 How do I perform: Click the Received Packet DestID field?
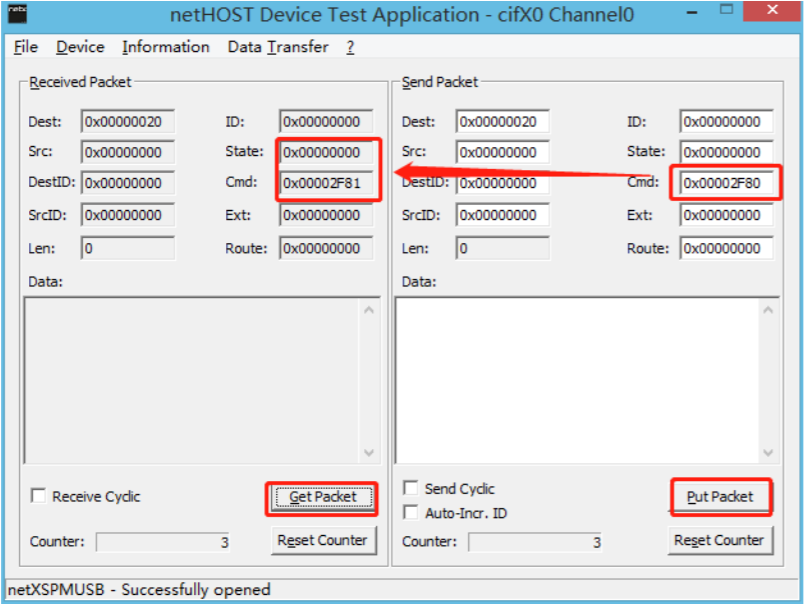point(128,183)
